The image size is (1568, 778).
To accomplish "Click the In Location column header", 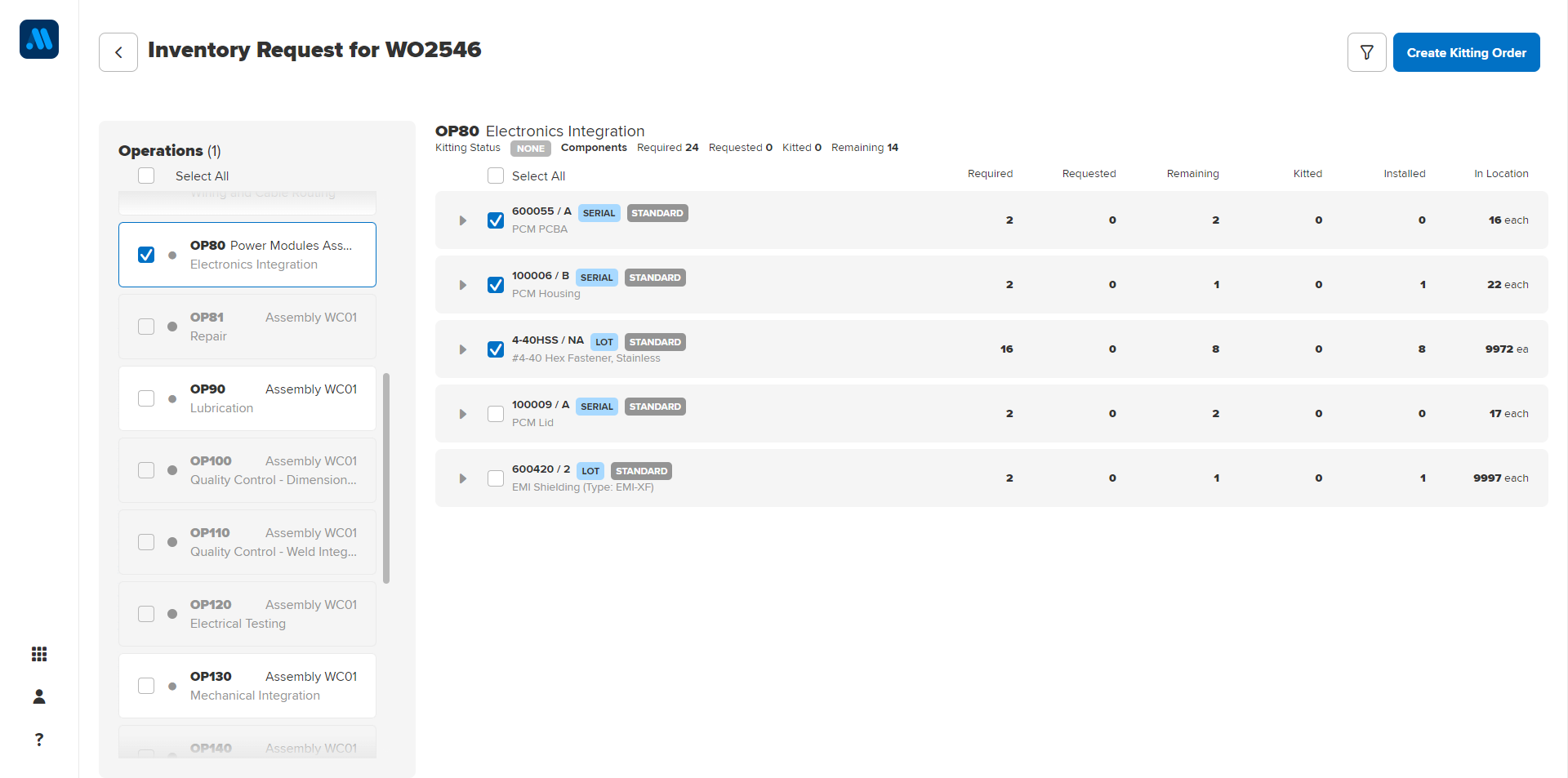I will [x=1500, y=174].
